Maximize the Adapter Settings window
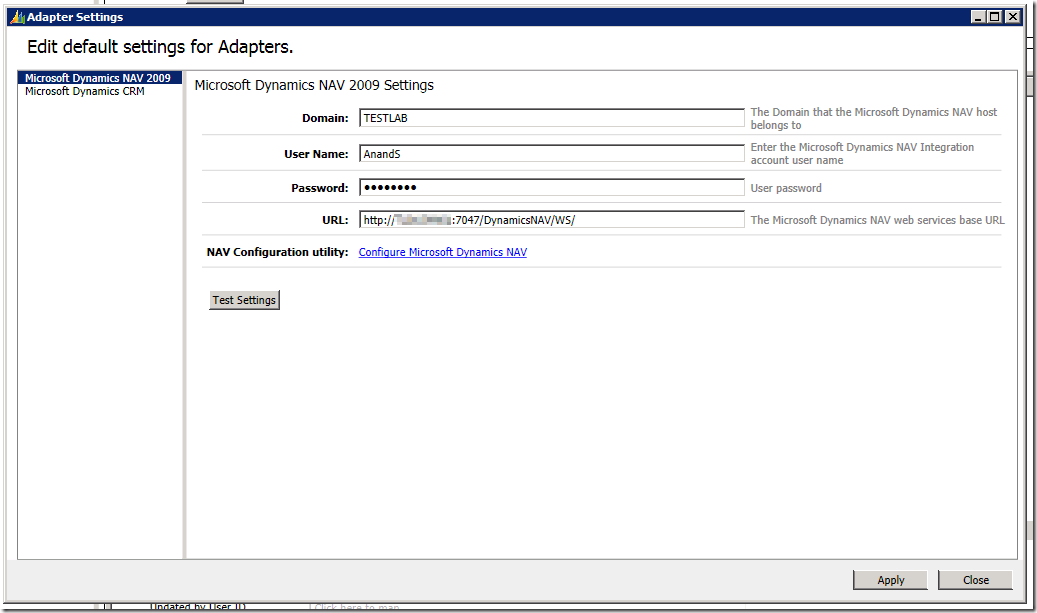Screen dimensions: 1037x613 [x=995, y=17]
